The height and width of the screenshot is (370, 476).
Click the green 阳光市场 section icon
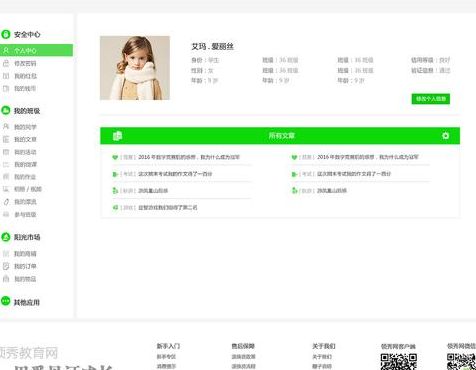pyautogui.click(x=6, y=237)
